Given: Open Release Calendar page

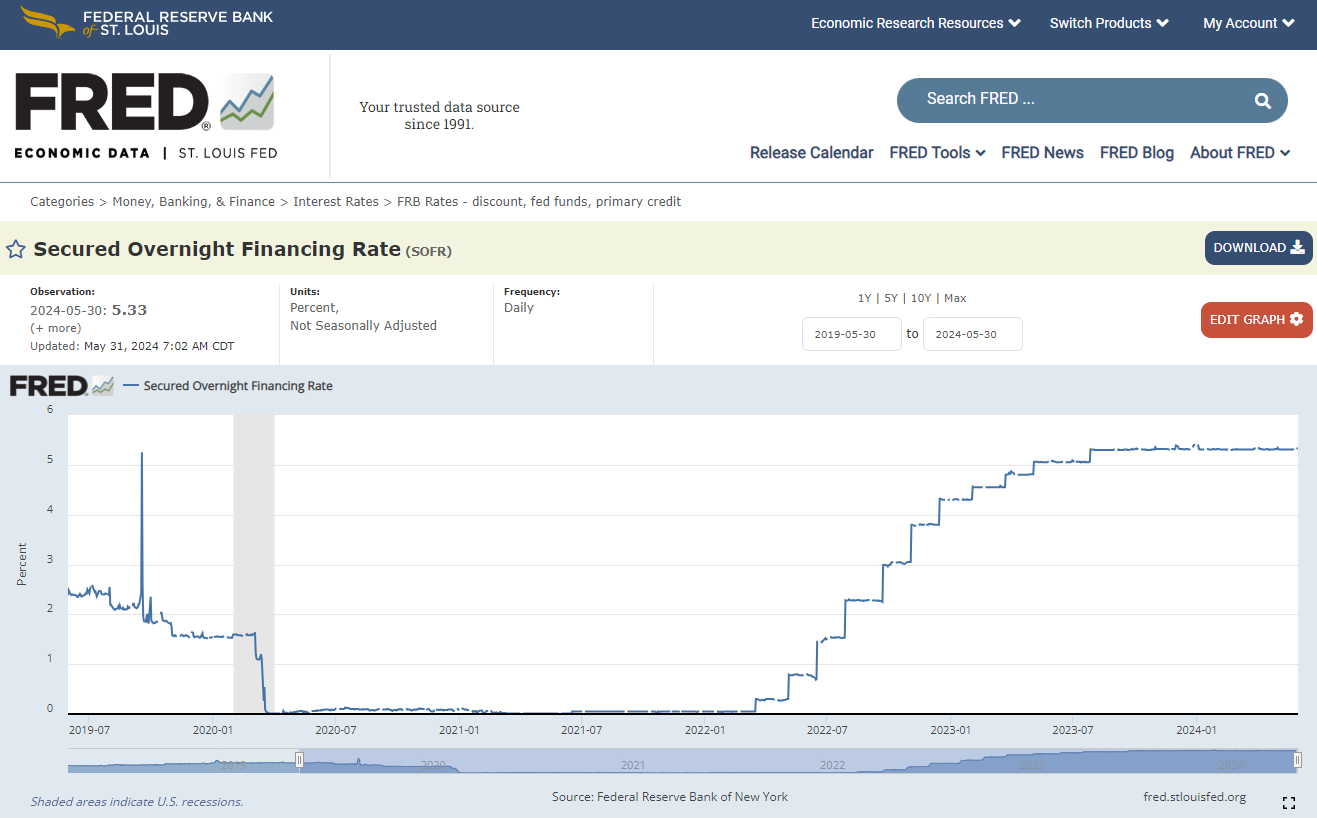Looking at the screenshot, I should 811,153.
